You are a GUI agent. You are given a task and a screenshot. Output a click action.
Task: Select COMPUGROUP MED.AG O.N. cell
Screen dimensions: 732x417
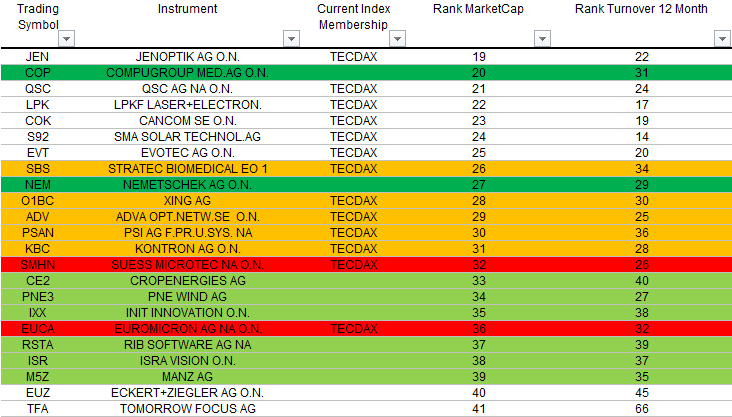point(187,73)
